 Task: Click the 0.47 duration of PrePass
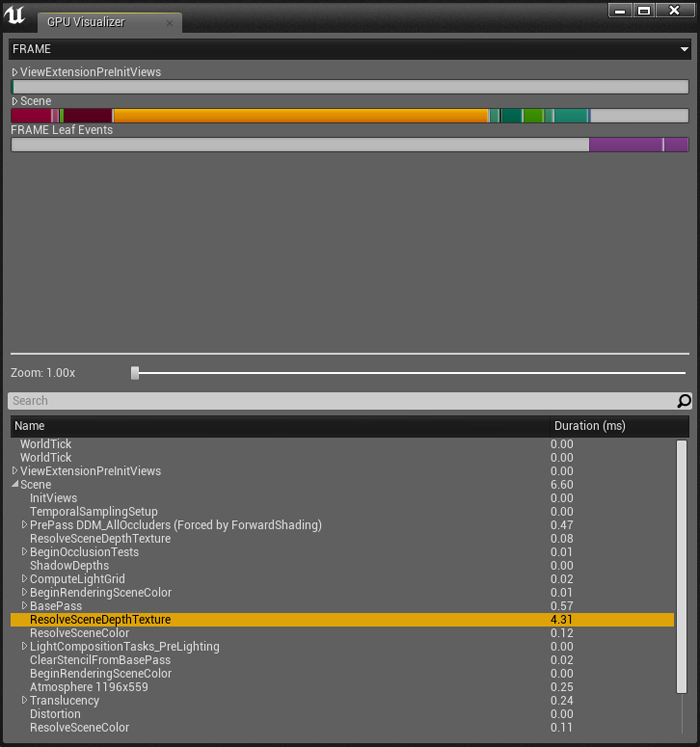562,525
